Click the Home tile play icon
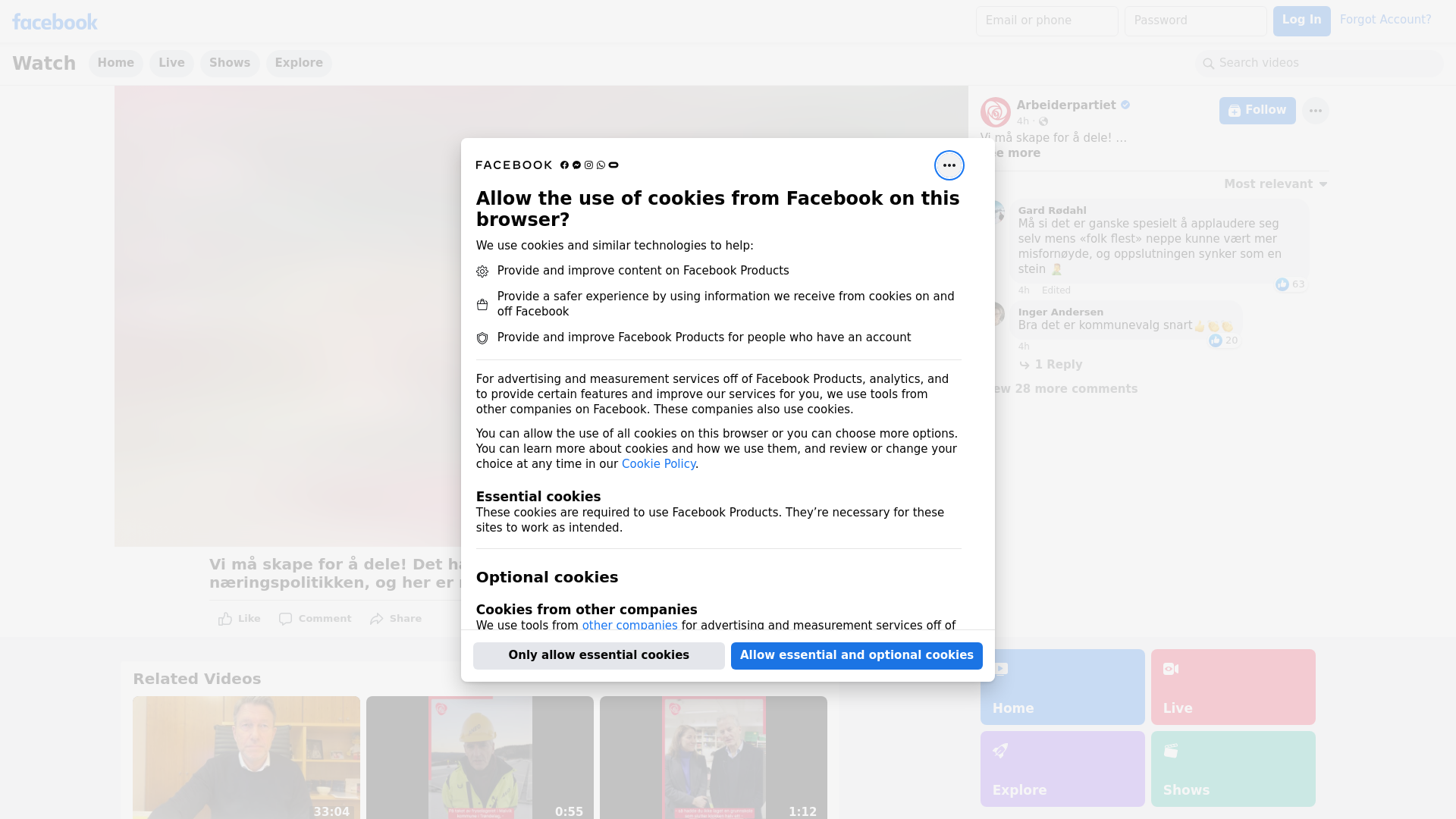This screenshot has height=819, width=1456. coord(1001,669)
